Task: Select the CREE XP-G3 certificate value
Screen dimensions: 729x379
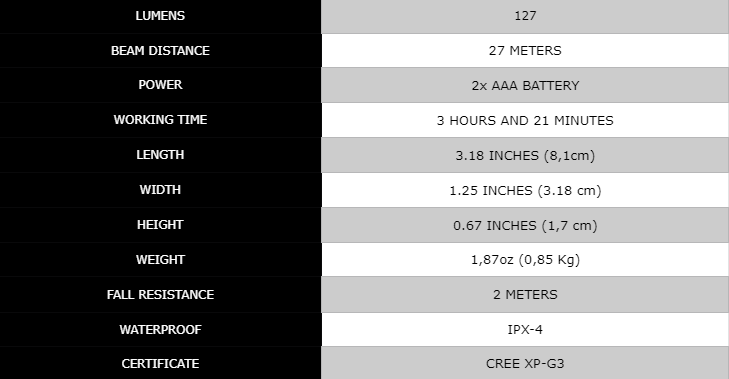Action: (x=525, y=364)
